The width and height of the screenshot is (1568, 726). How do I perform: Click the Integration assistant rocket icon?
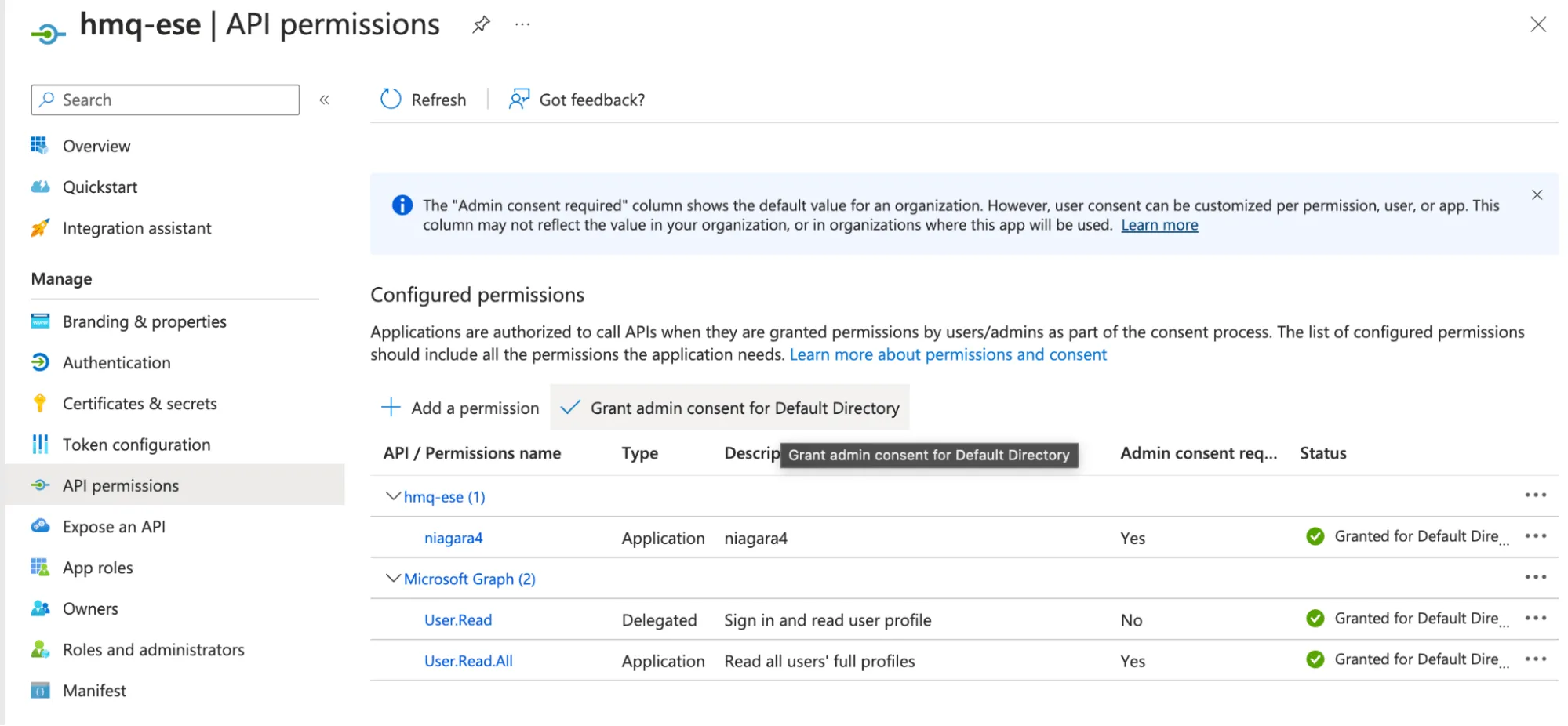(x=39, y=227)
